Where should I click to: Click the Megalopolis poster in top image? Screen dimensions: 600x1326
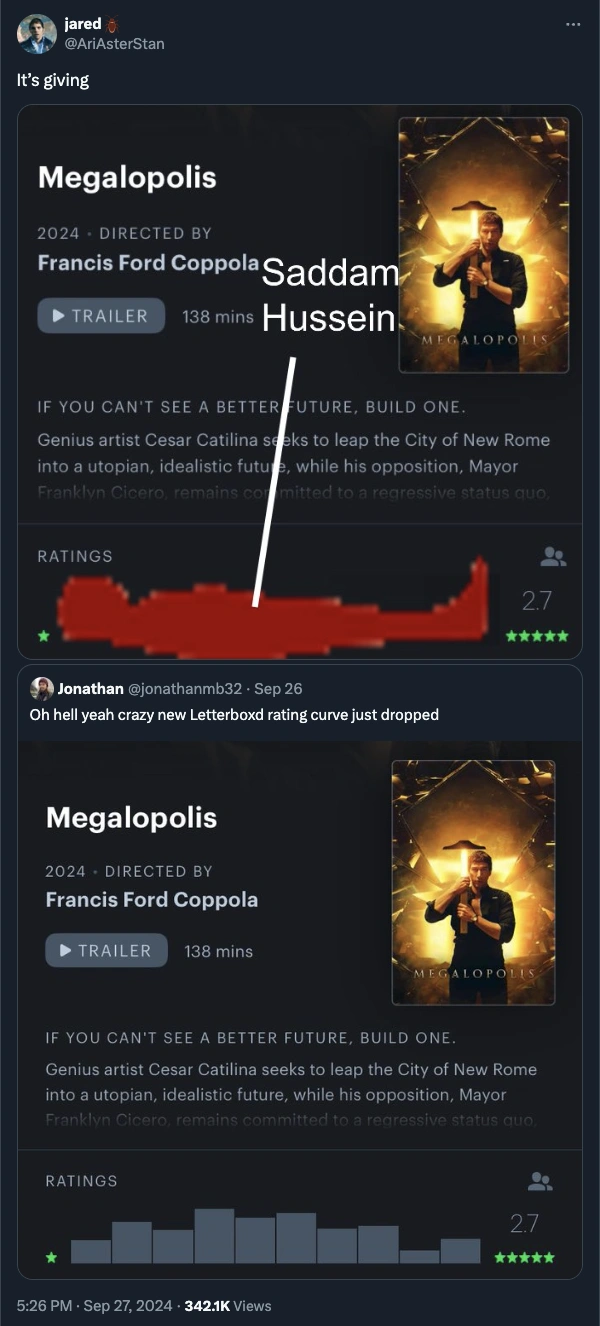coord(484,245)
